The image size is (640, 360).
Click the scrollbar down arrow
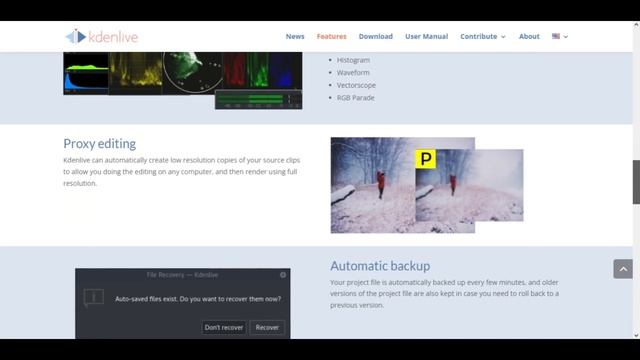tap(636, 335)
